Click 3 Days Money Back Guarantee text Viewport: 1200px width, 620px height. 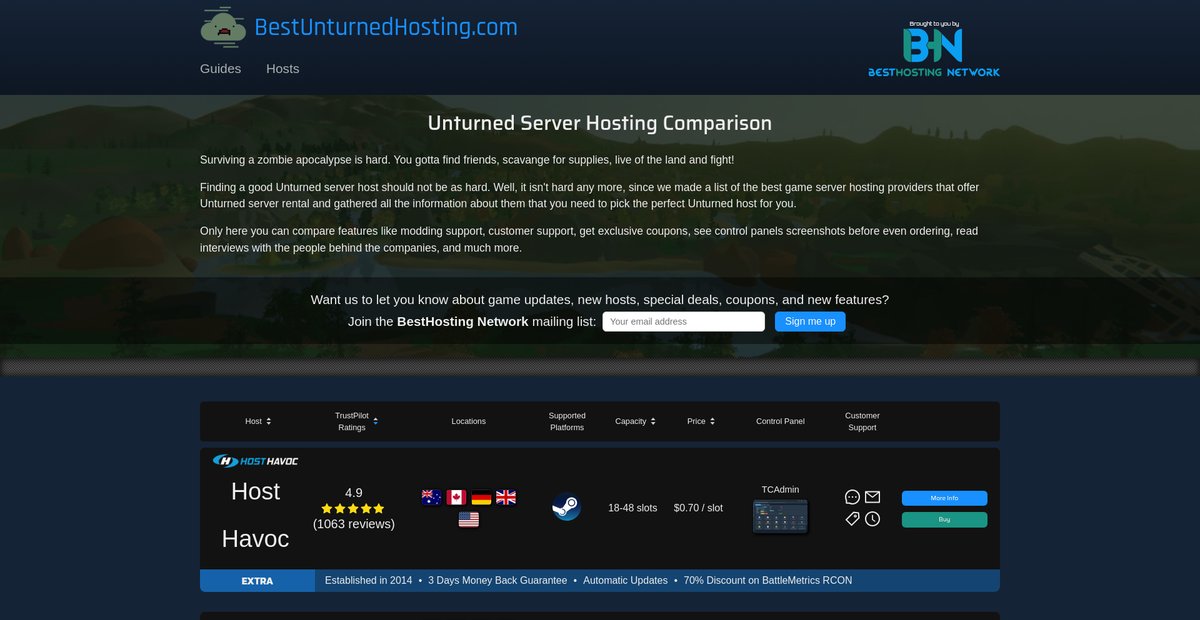[x=498, y=581]
